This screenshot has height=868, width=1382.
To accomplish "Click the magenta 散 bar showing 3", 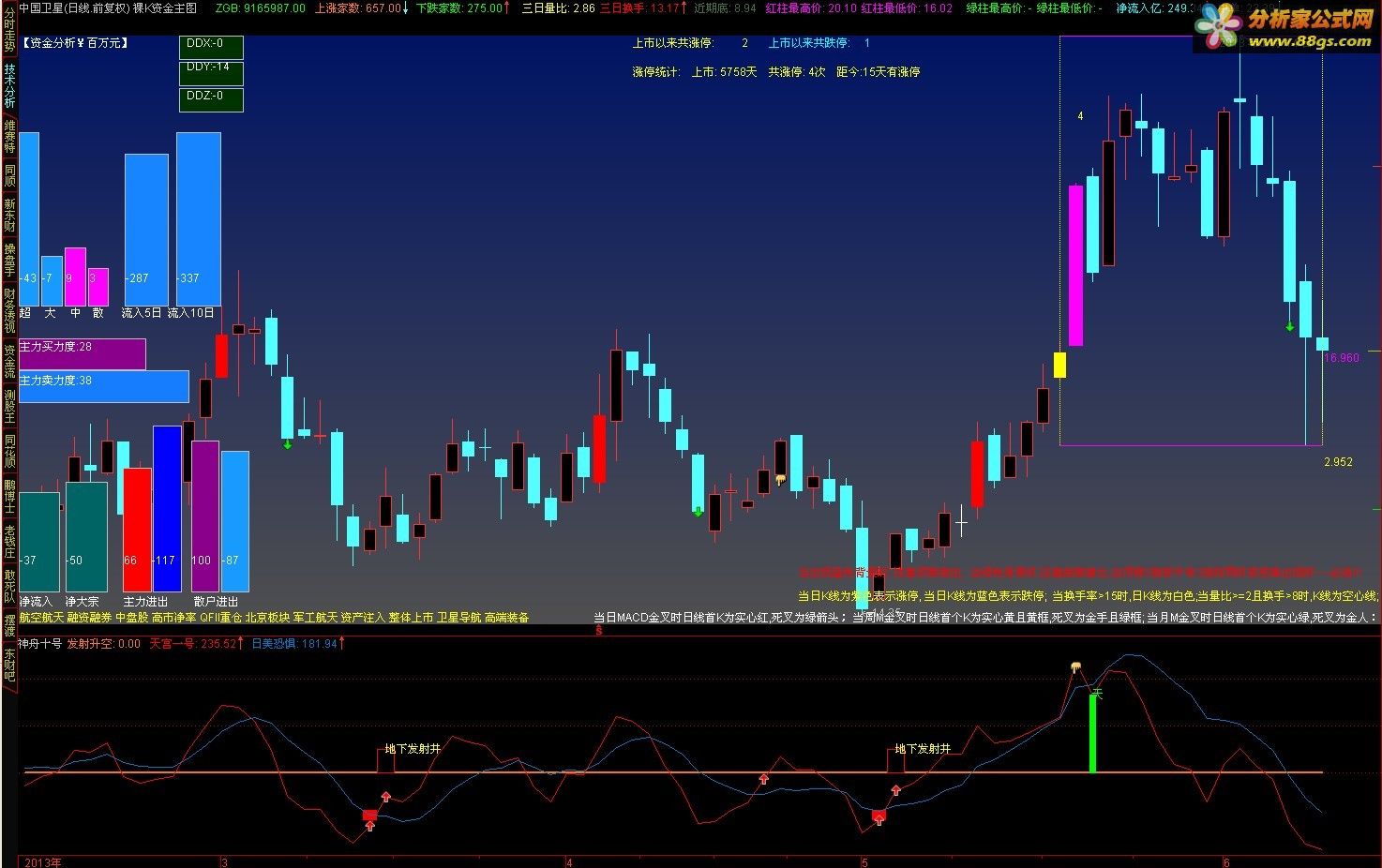I will point(98,288).
